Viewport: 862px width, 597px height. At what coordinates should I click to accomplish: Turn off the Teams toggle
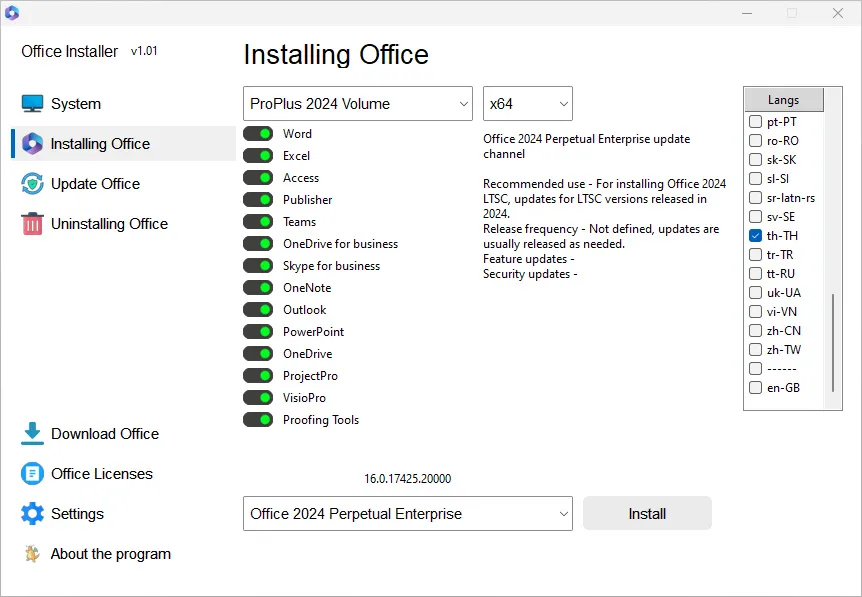pos(258,222)
